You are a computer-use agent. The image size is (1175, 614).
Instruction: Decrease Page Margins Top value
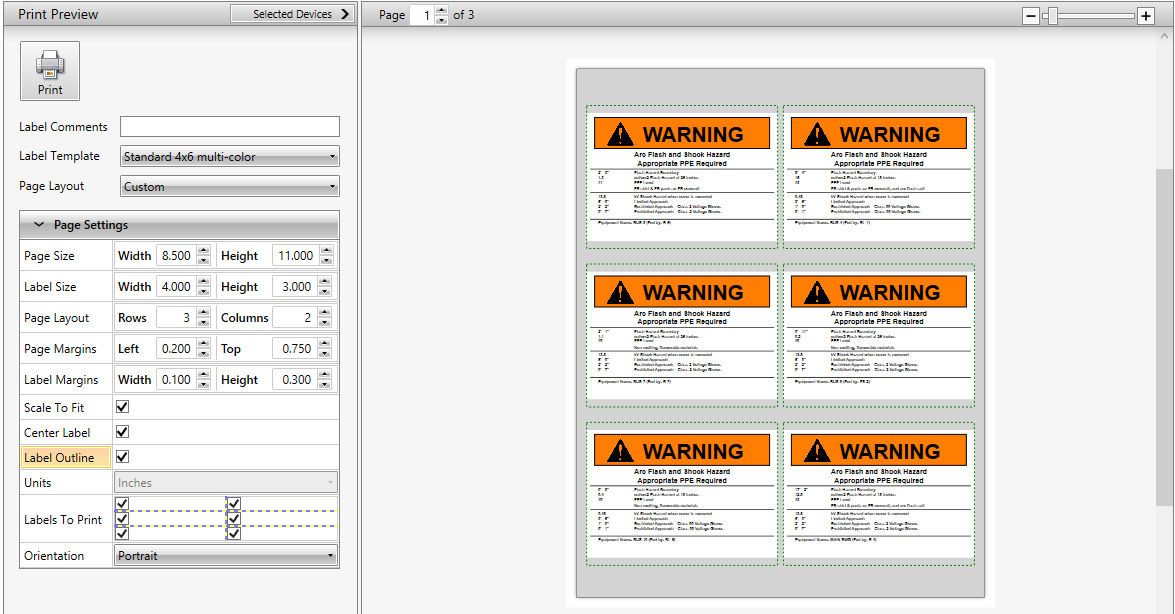[324, 353]
